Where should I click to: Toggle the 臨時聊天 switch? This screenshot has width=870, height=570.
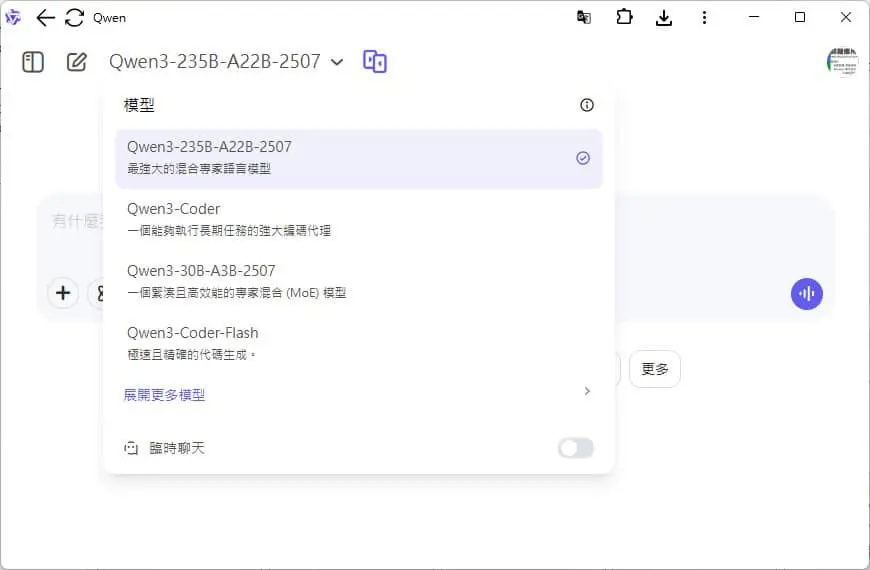576,448
